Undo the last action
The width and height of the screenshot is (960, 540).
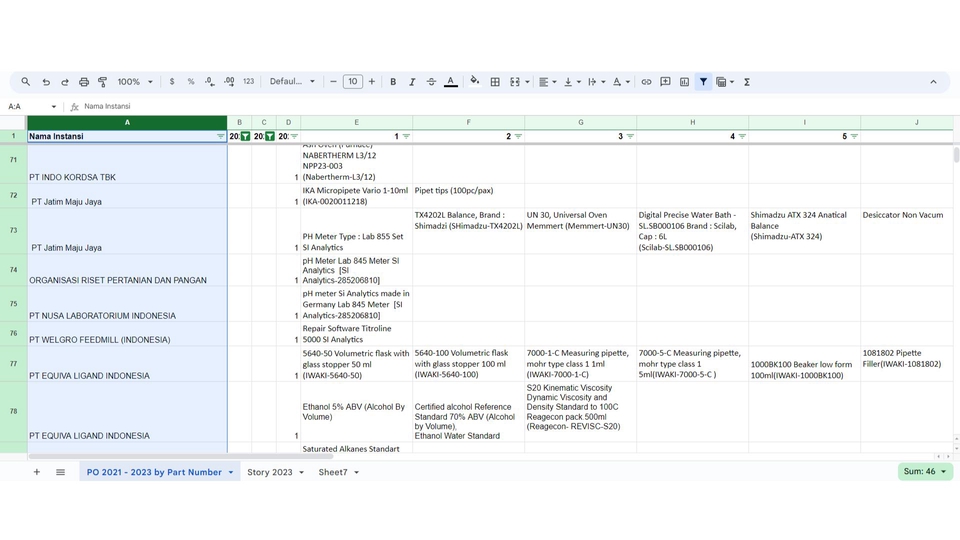(x=46, y=81)
